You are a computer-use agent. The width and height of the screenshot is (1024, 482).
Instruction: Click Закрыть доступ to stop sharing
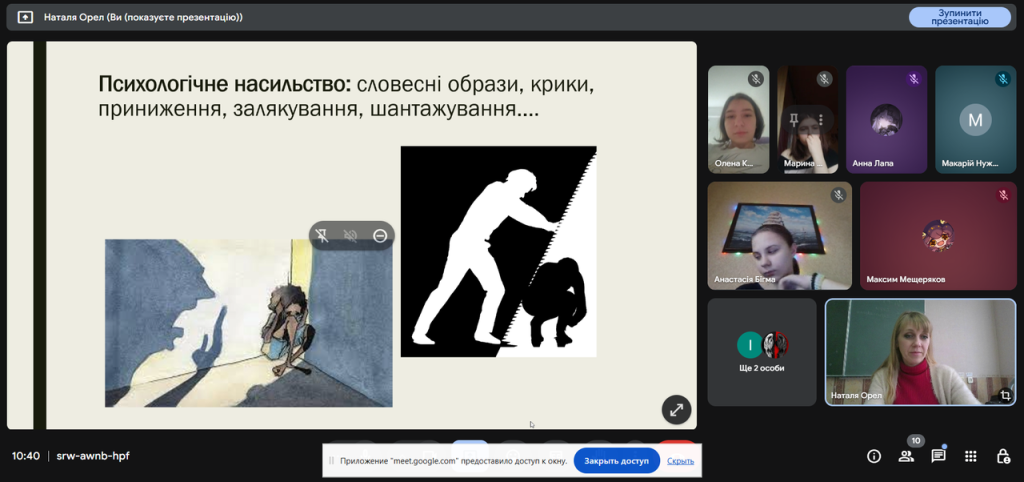pos(616,461)
